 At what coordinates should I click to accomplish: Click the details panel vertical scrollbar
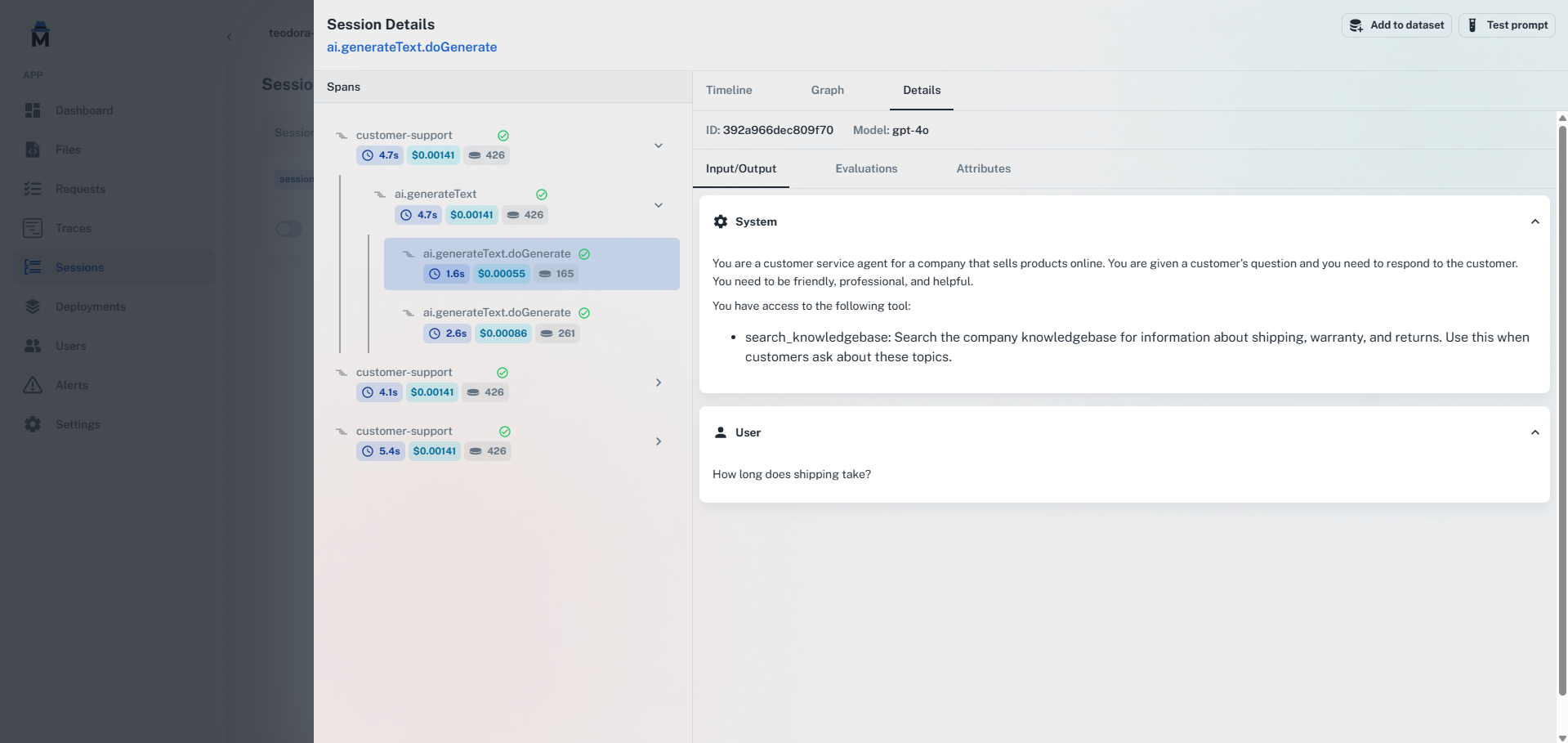point(1562,409)
